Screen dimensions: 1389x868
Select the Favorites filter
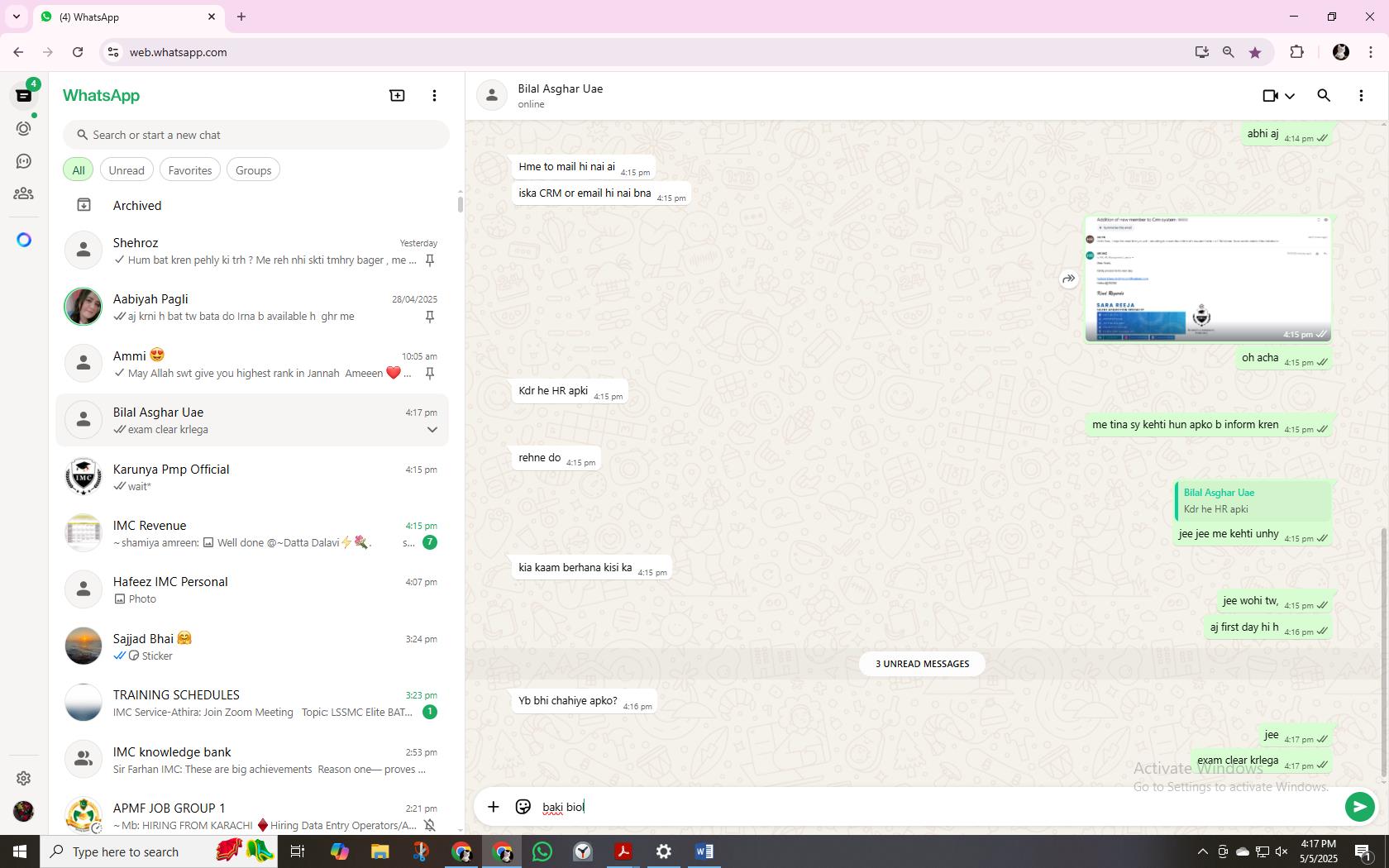[x=190, y=170]
